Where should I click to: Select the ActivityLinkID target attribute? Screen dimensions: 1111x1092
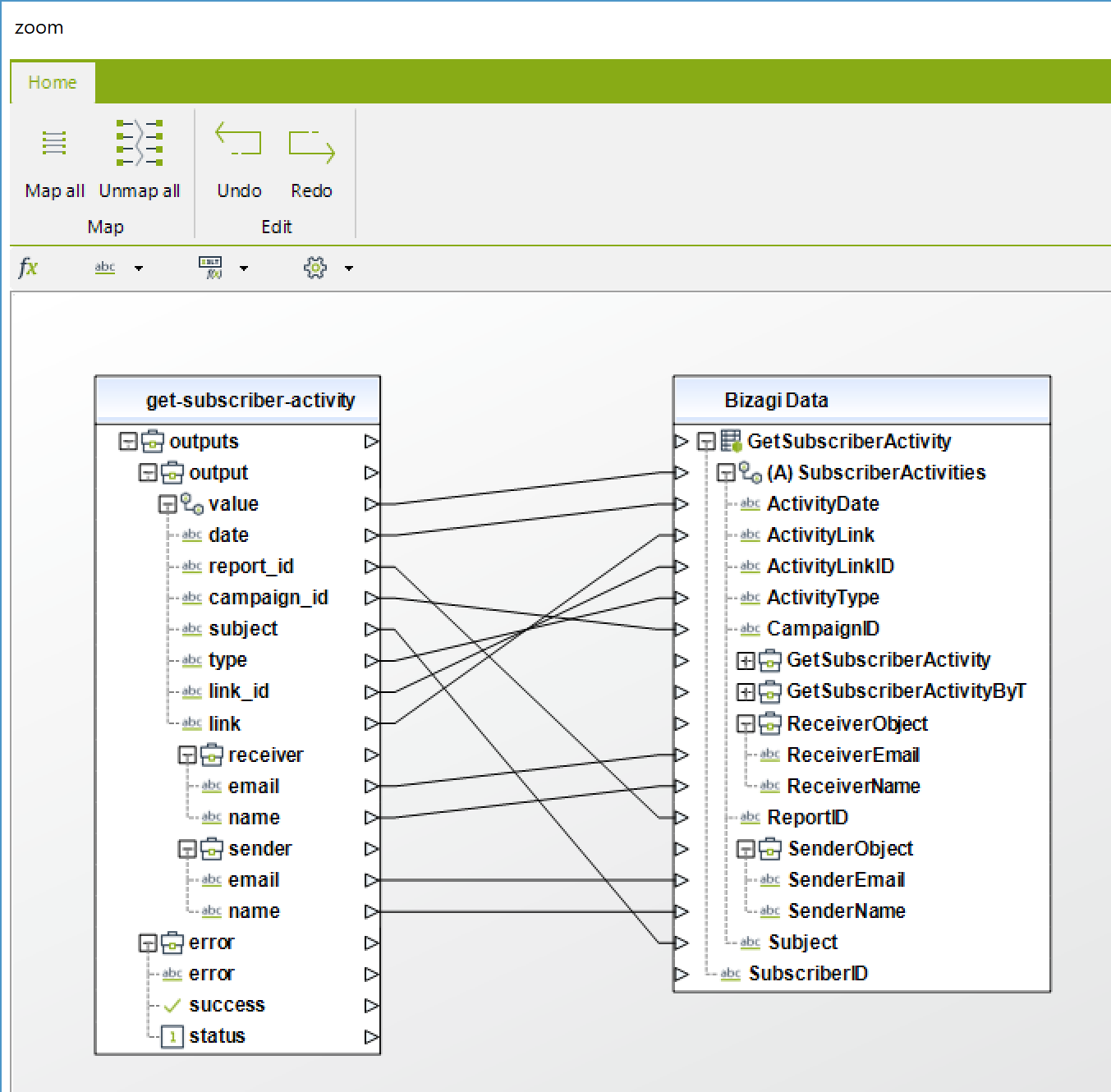click(831, 567)
